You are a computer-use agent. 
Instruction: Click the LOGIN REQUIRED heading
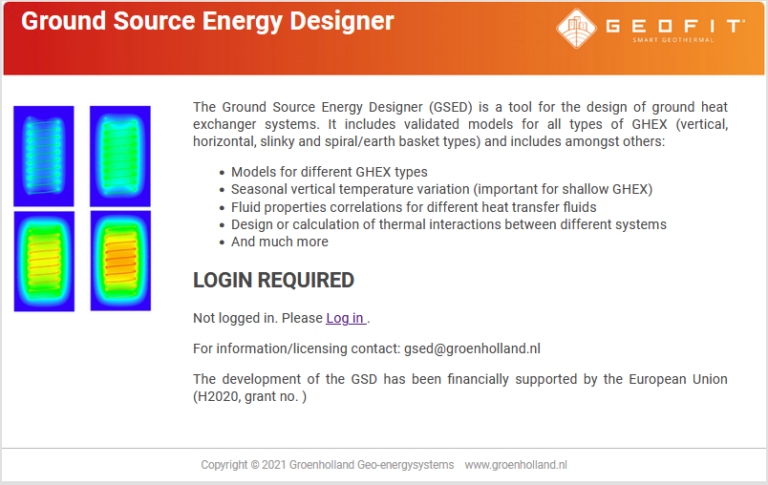[x=273, y=280]
